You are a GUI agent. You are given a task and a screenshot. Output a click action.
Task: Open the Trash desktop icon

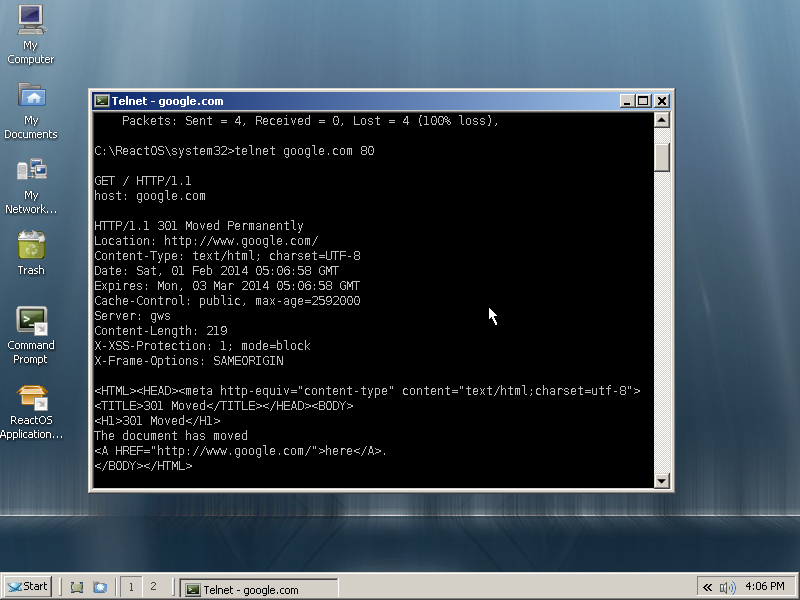[x=31, y=246]
